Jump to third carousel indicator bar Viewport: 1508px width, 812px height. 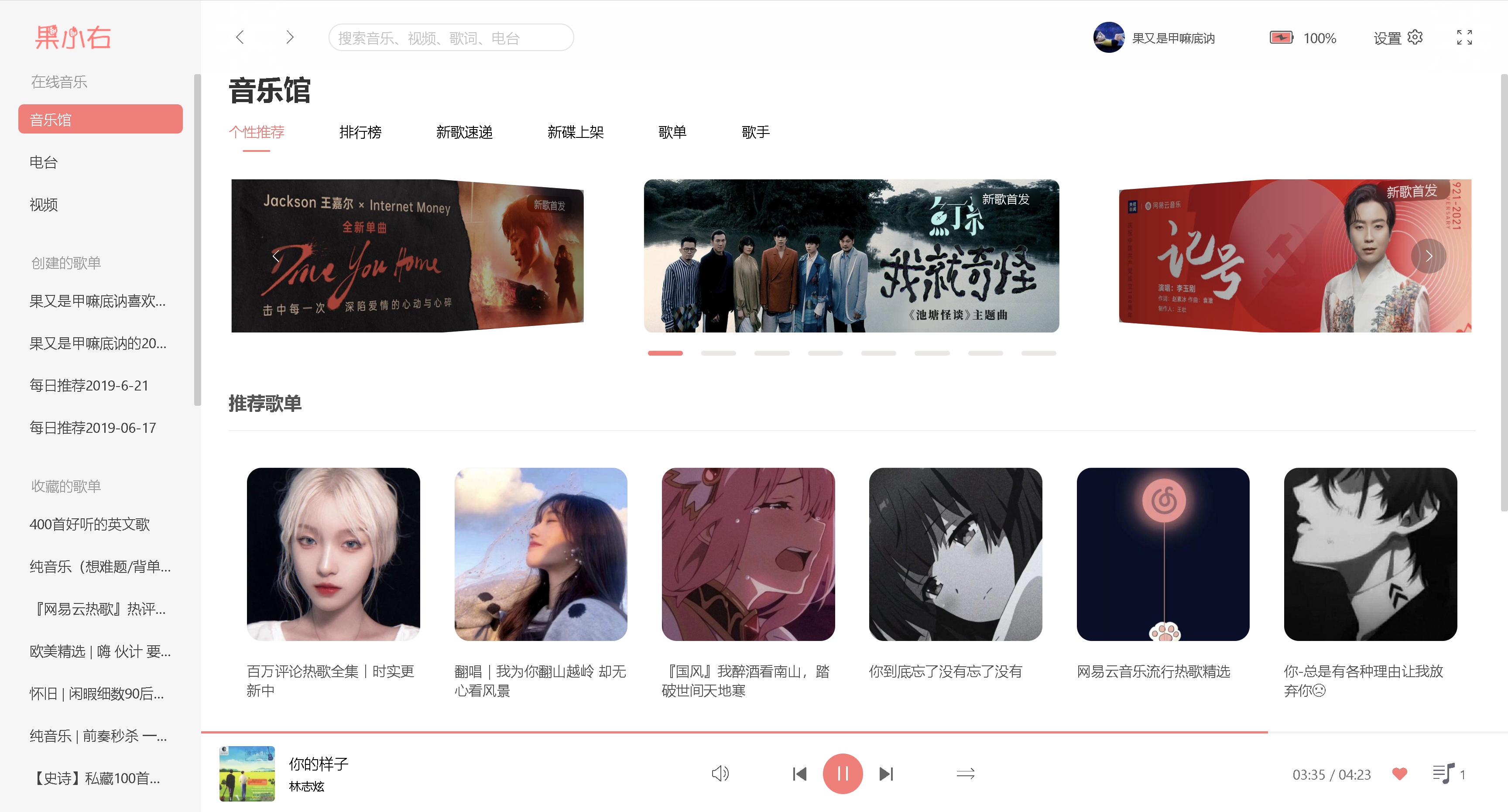(771, 353)
